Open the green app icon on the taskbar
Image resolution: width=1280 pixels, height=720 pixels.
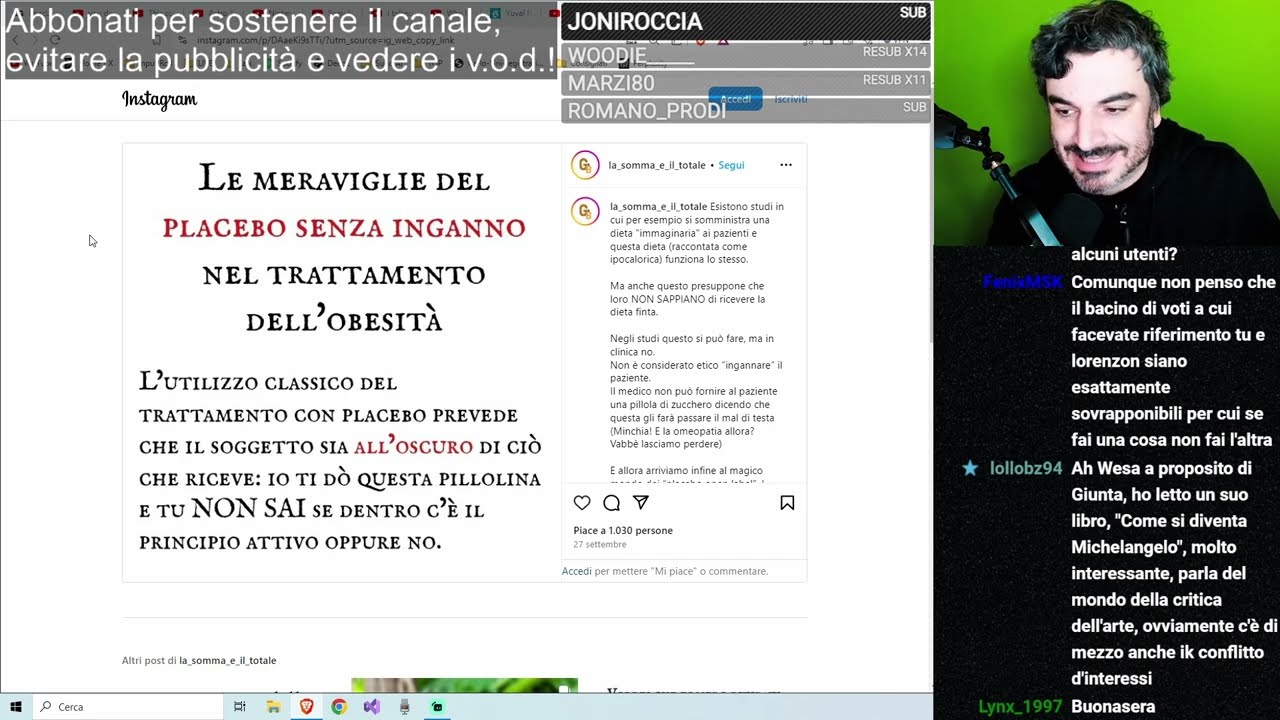pos(437,706)
